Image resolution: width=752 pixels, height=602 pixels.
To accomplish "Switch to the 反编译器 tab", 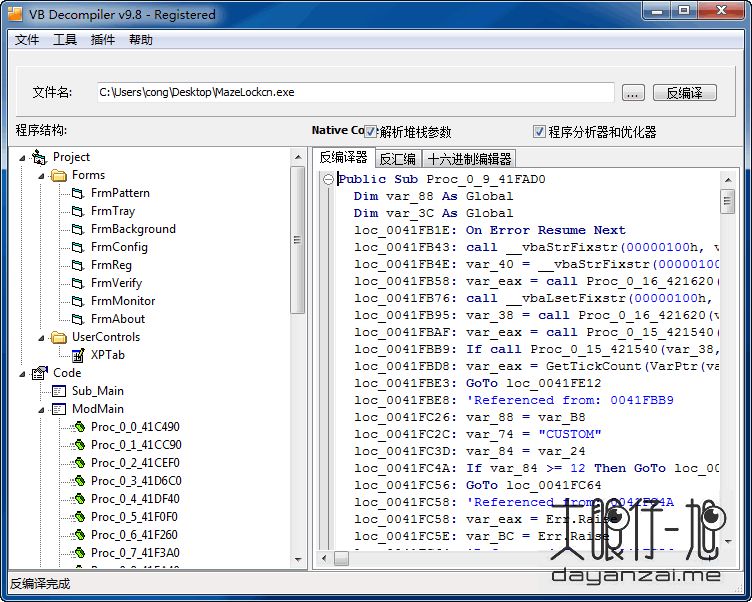I will (x=343, y=157).
